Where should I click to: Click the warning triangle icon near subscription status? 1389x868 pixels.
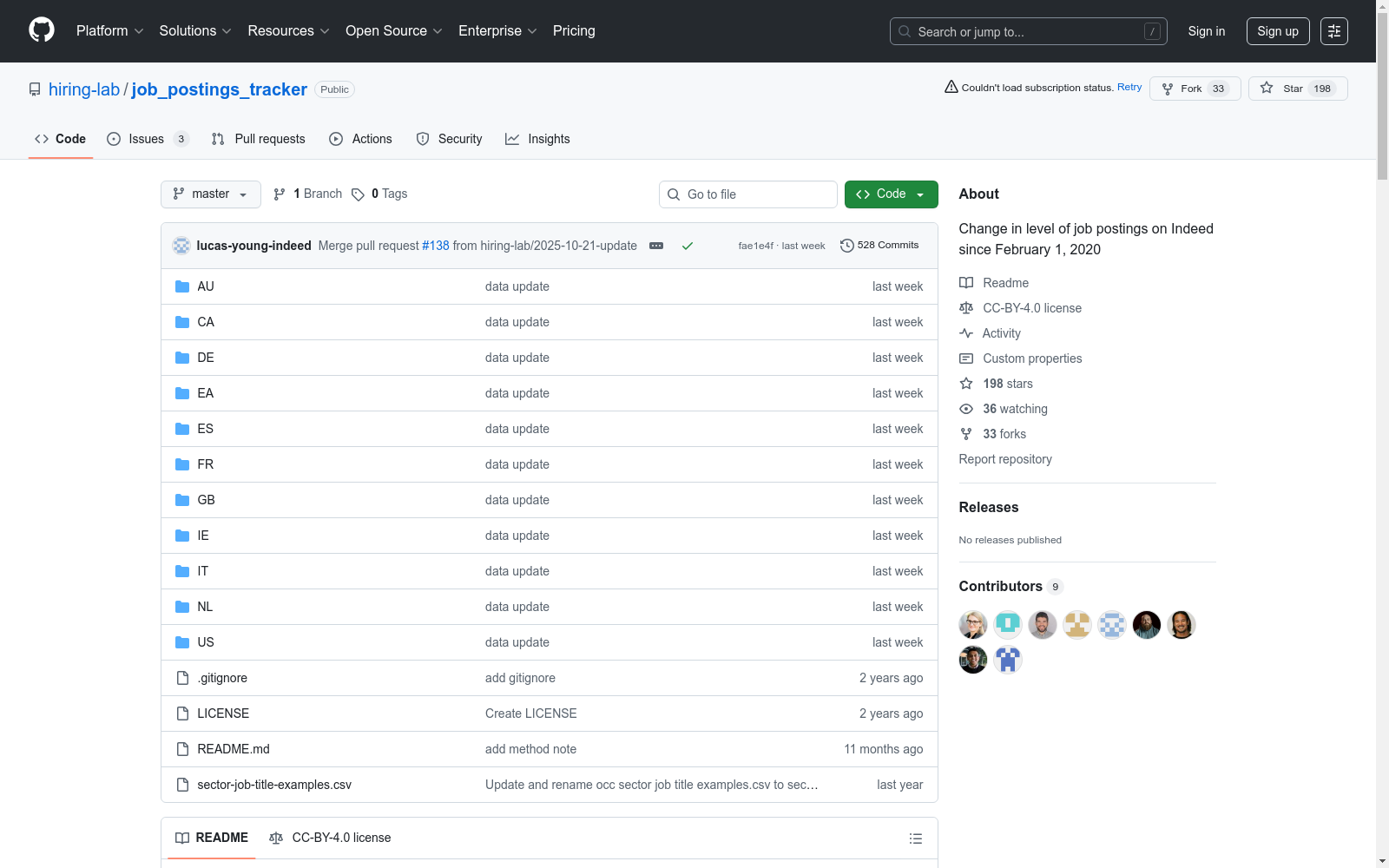[951, 87]
